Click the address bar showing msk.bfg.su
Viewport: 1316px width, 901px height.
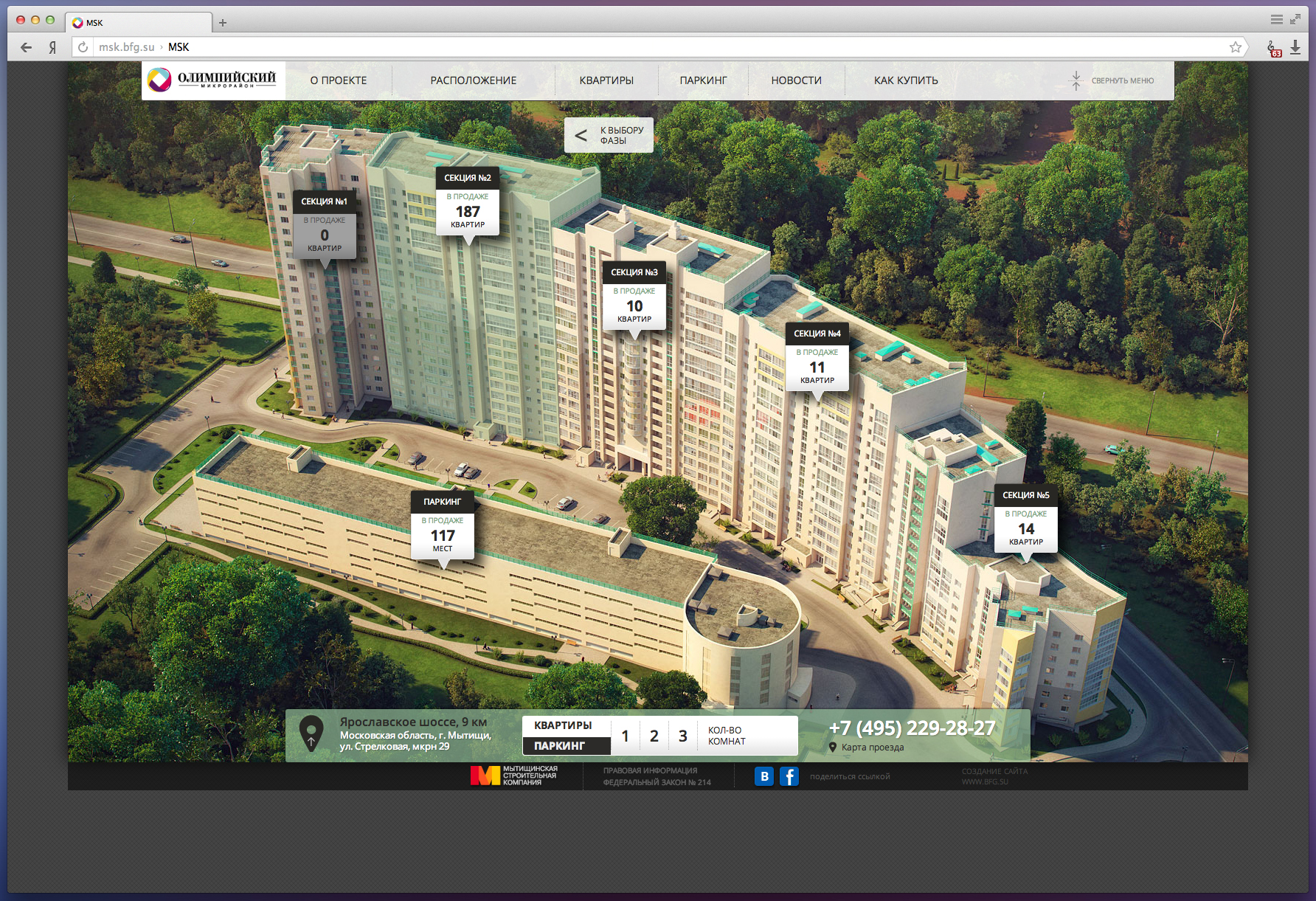(x=660, y=47)
